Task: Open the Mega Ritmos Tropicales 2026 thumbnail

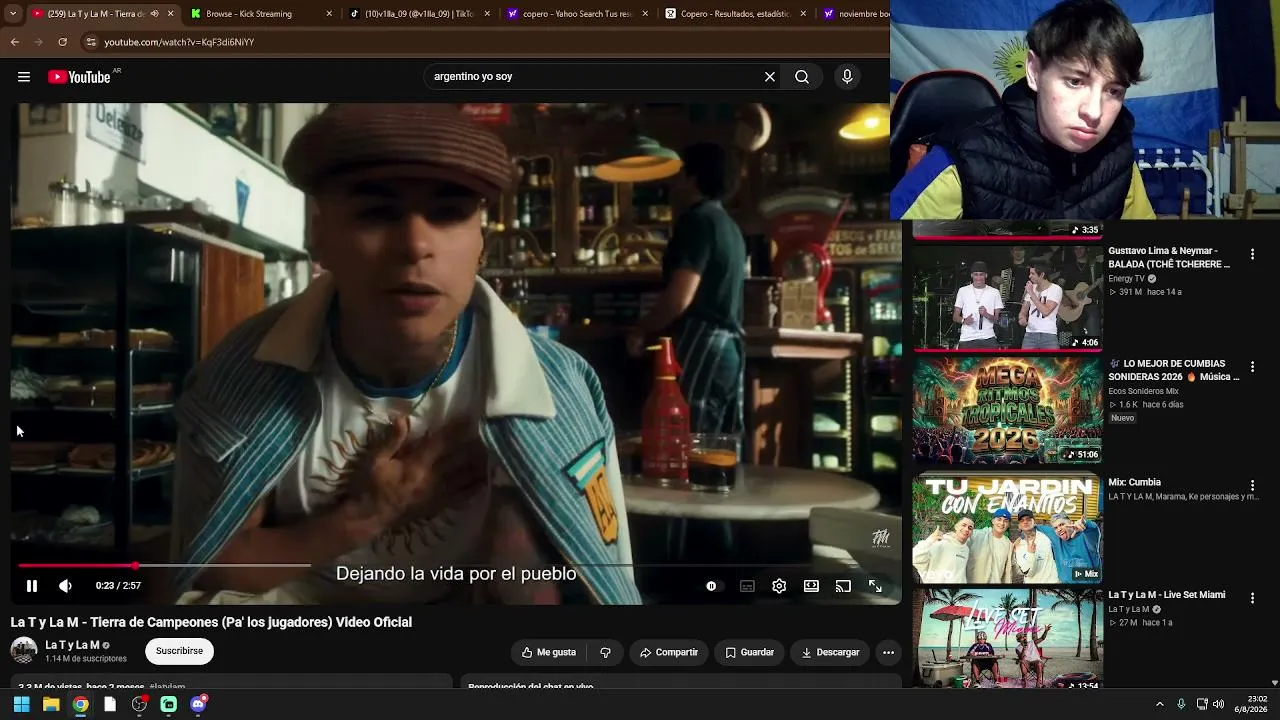Action: (1007, 411)
